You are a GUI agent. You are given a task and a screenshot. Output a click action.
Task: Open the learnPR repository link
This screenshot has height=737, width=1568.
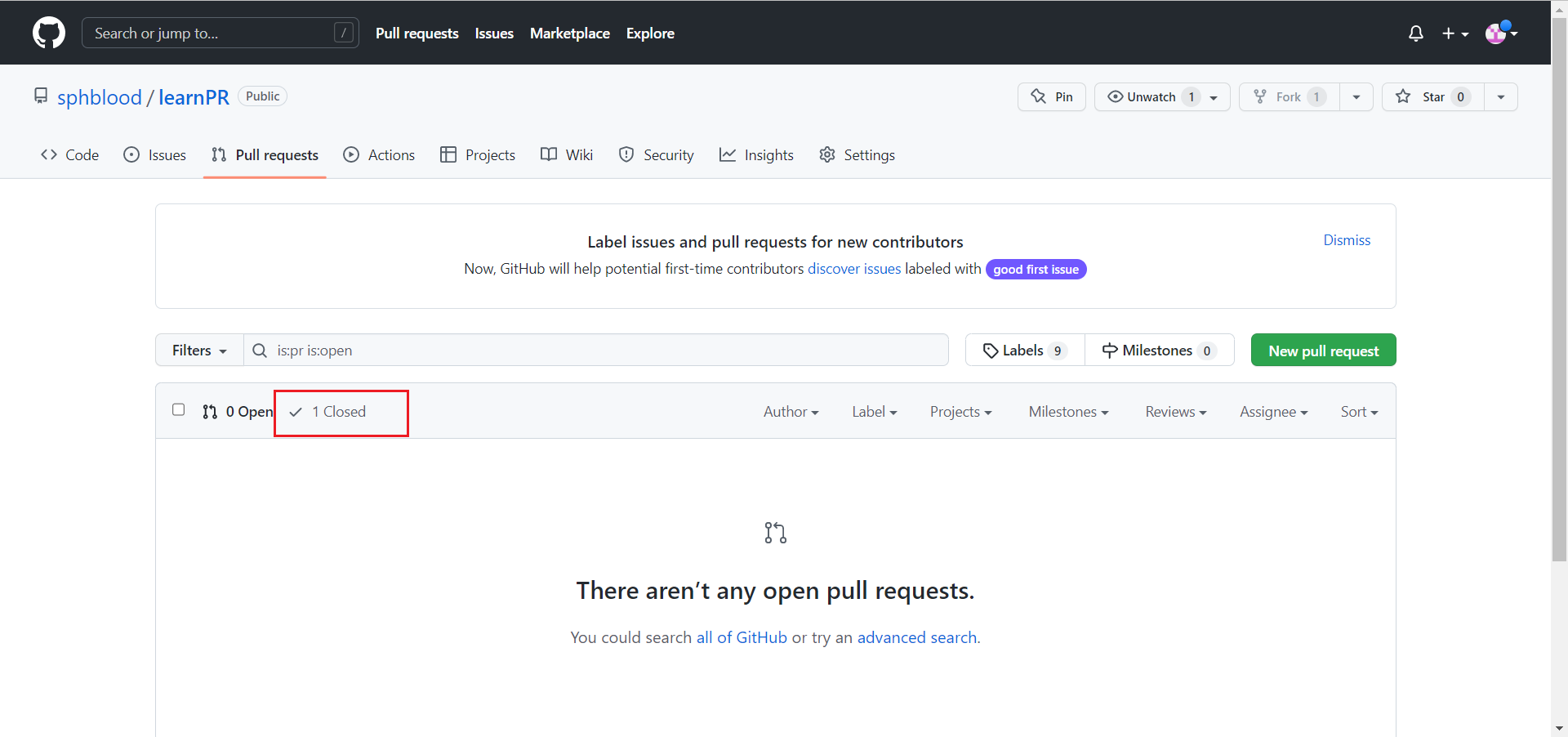tap(194, 97)
